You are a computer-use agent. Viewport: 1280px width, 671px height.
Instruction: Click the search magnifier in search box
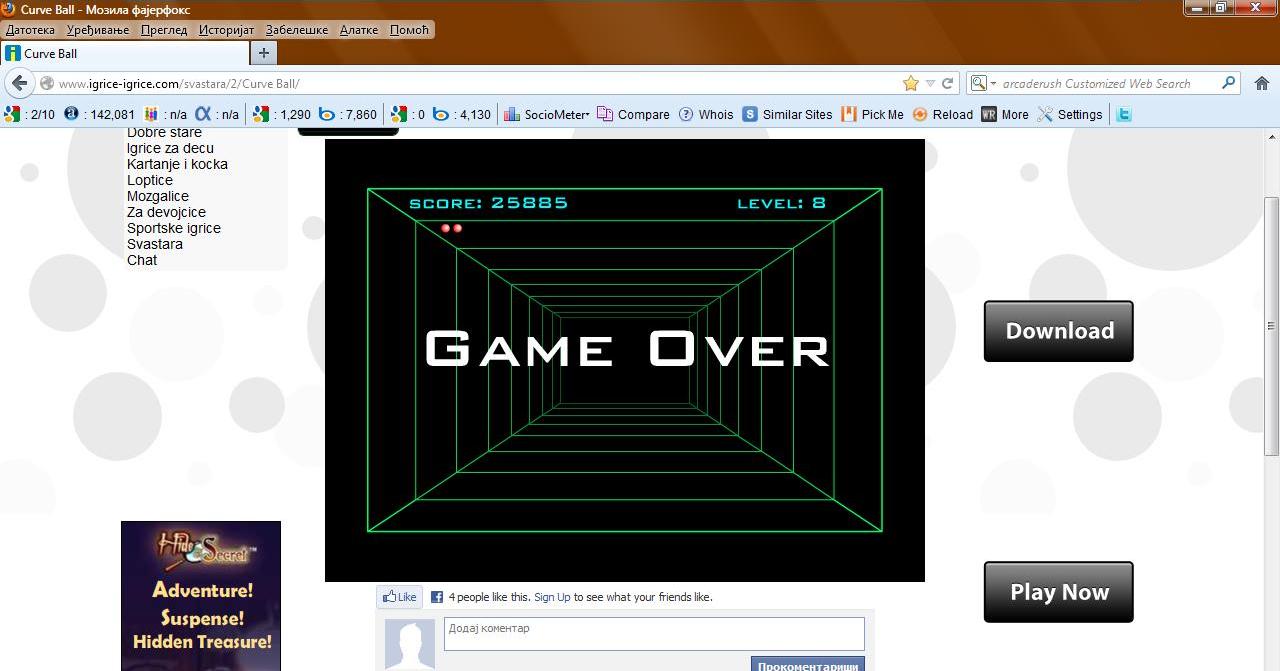tap(1229, 83)
